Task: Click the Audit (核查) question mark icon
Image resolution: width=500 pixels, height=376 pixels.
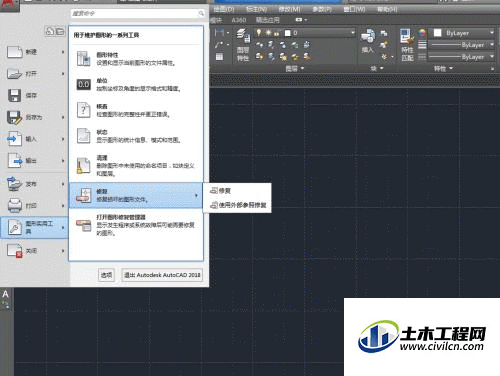Action: [x=83, y=110]
